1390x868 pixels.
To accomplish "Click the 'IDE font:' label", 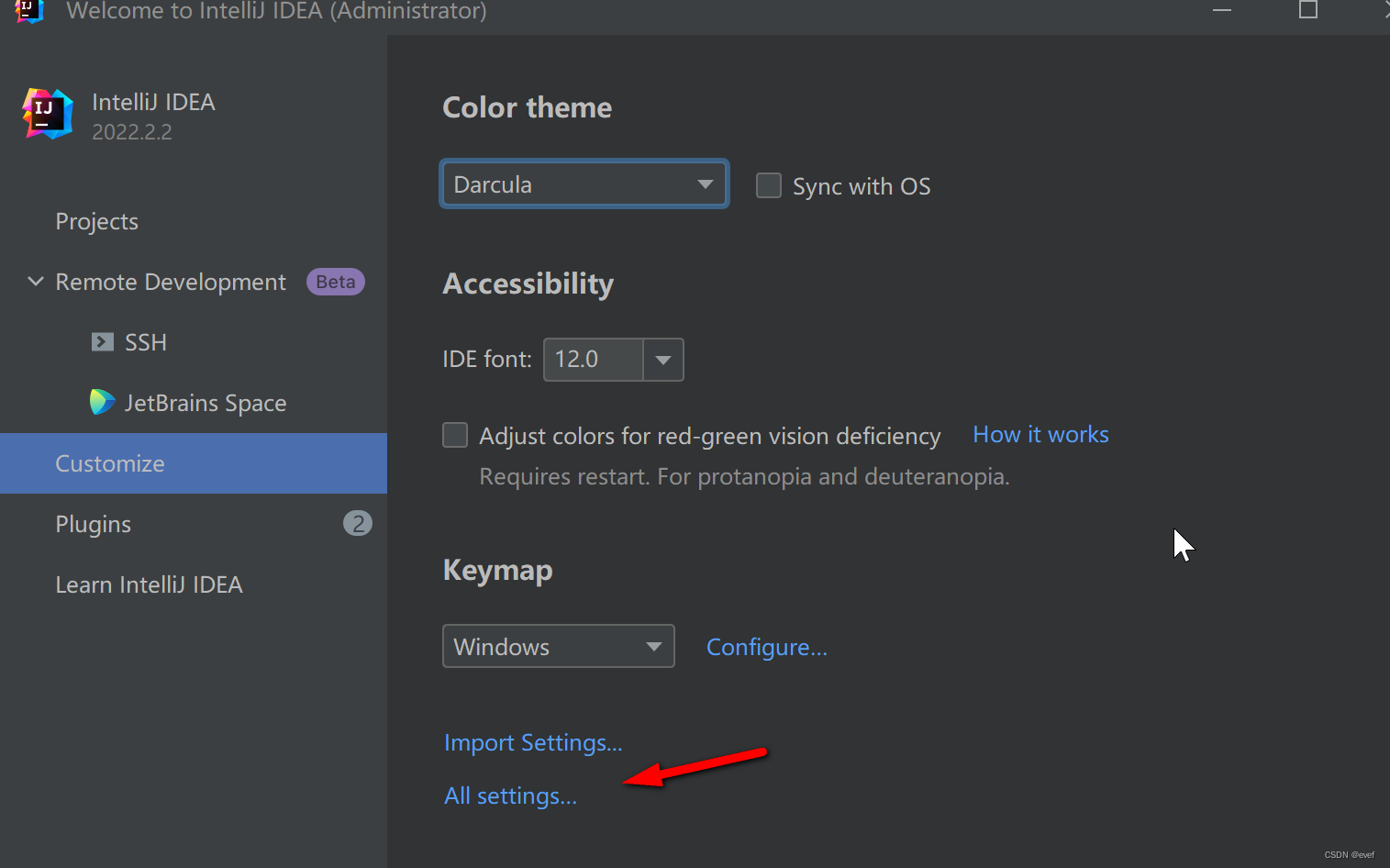I will tap(487, 359).
